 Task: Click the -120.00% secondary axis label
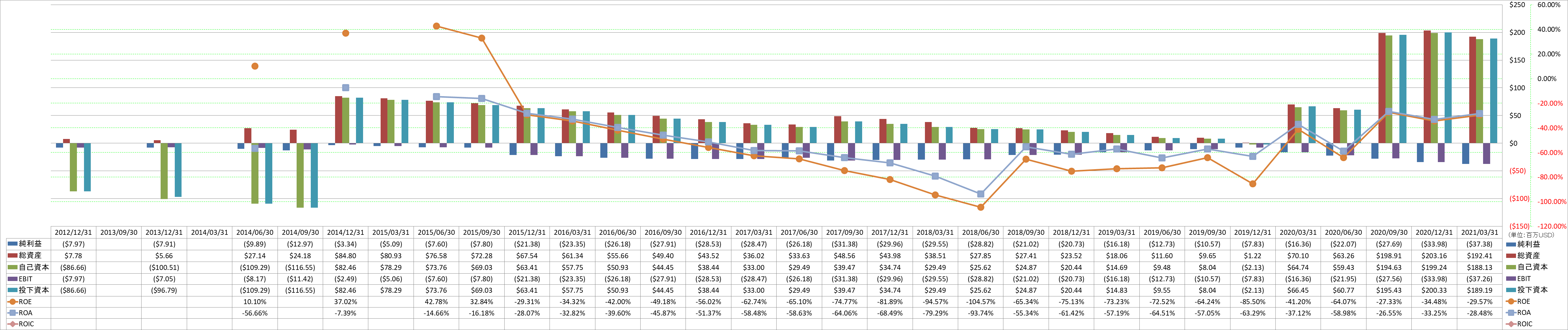1551,226
